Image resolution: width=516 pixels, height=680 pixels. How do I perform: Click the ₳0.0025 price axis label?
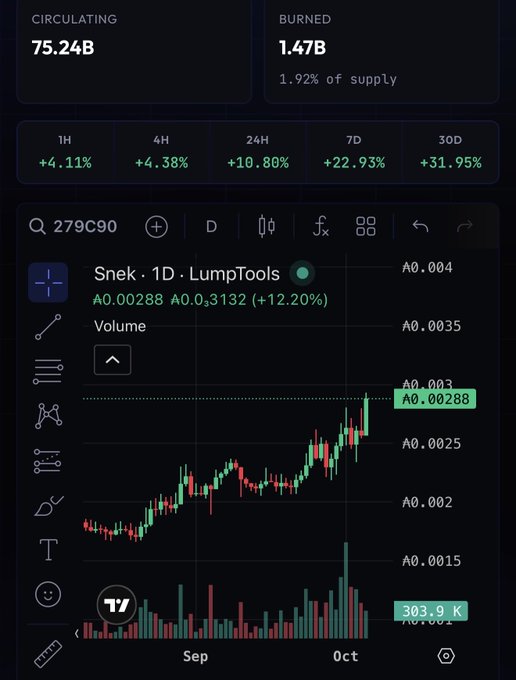pyautogui.click(x=431, y=444)
